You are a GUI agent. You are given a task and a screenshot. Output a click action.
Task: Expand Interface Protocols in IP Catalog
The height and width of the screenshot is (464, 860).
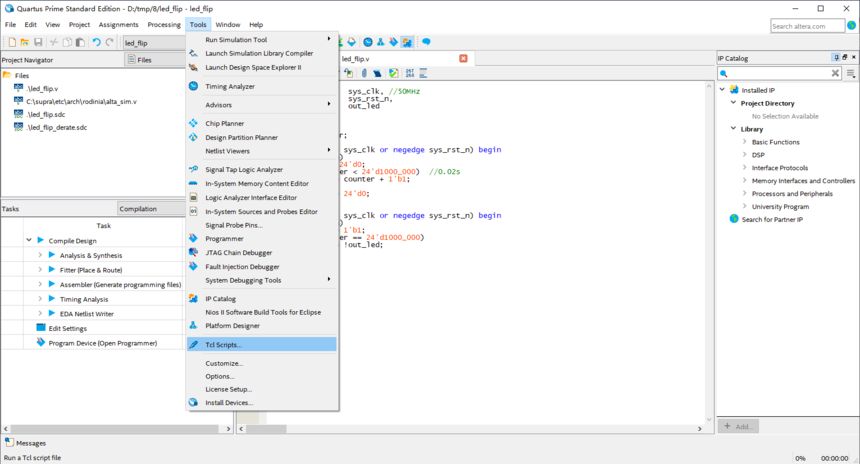[744, 167]
